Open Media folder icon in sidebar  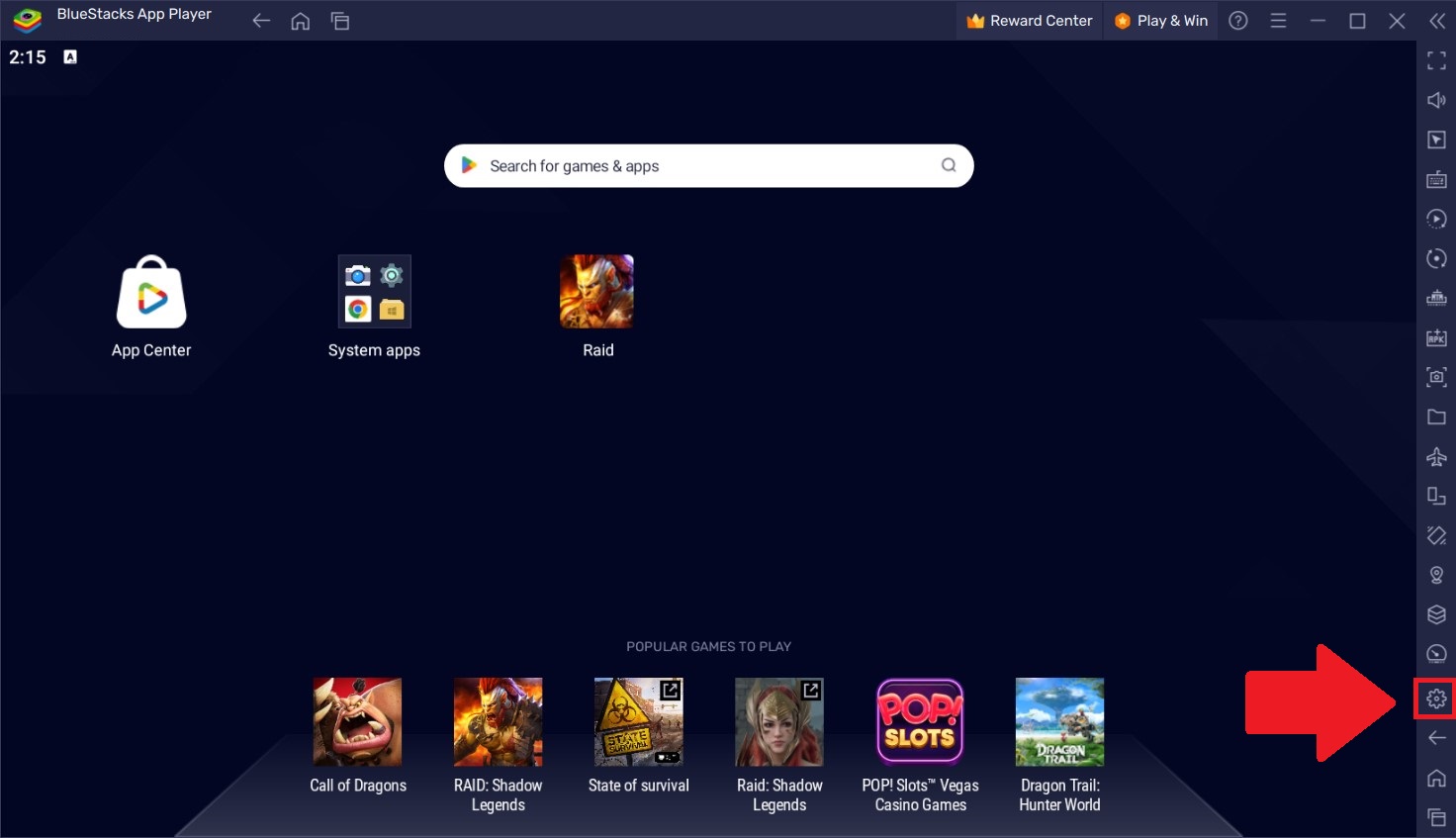tap(1436, 418)
